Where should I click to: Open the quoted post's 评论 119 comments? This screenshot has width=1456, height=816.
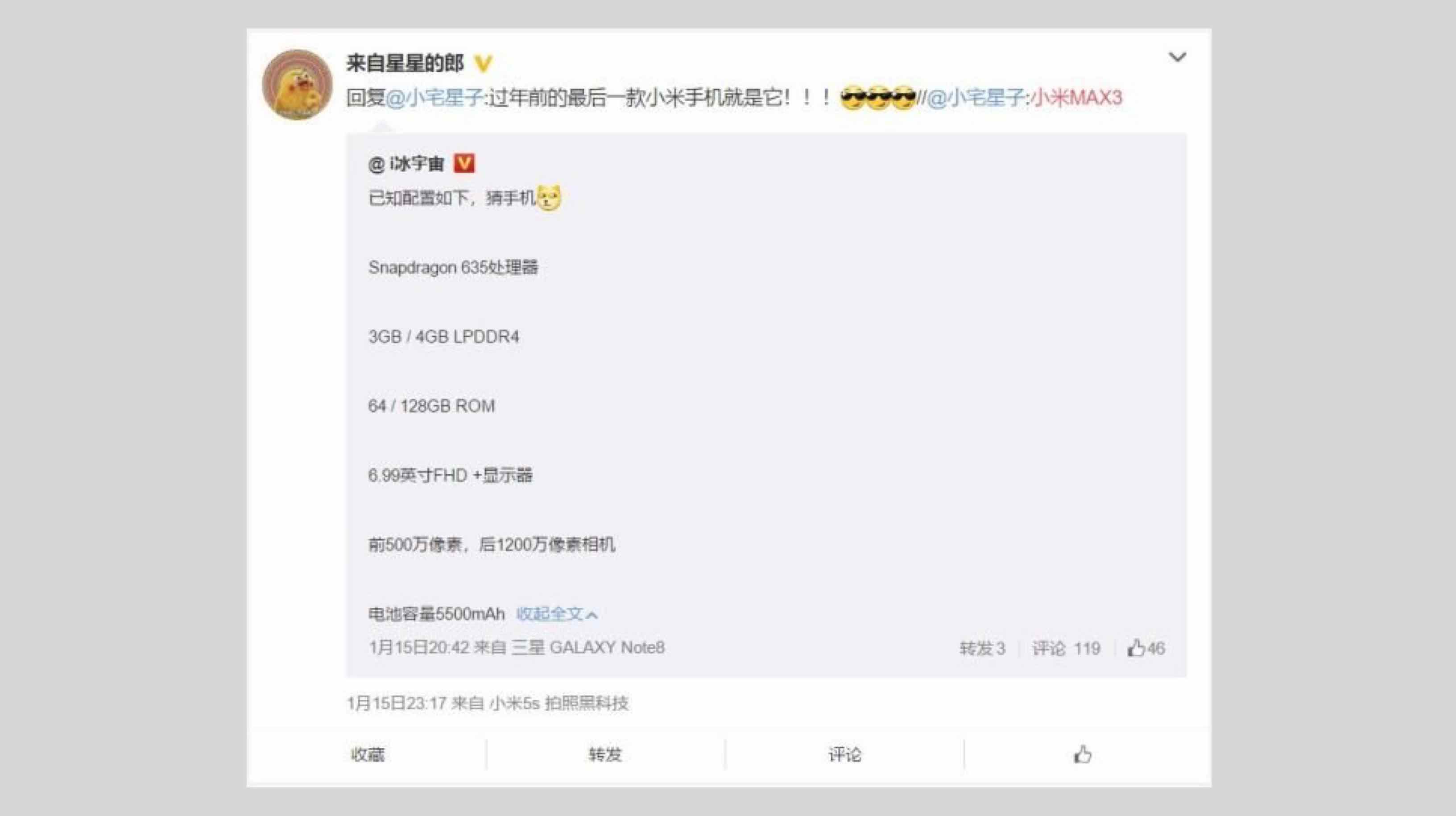point(1066,648)
